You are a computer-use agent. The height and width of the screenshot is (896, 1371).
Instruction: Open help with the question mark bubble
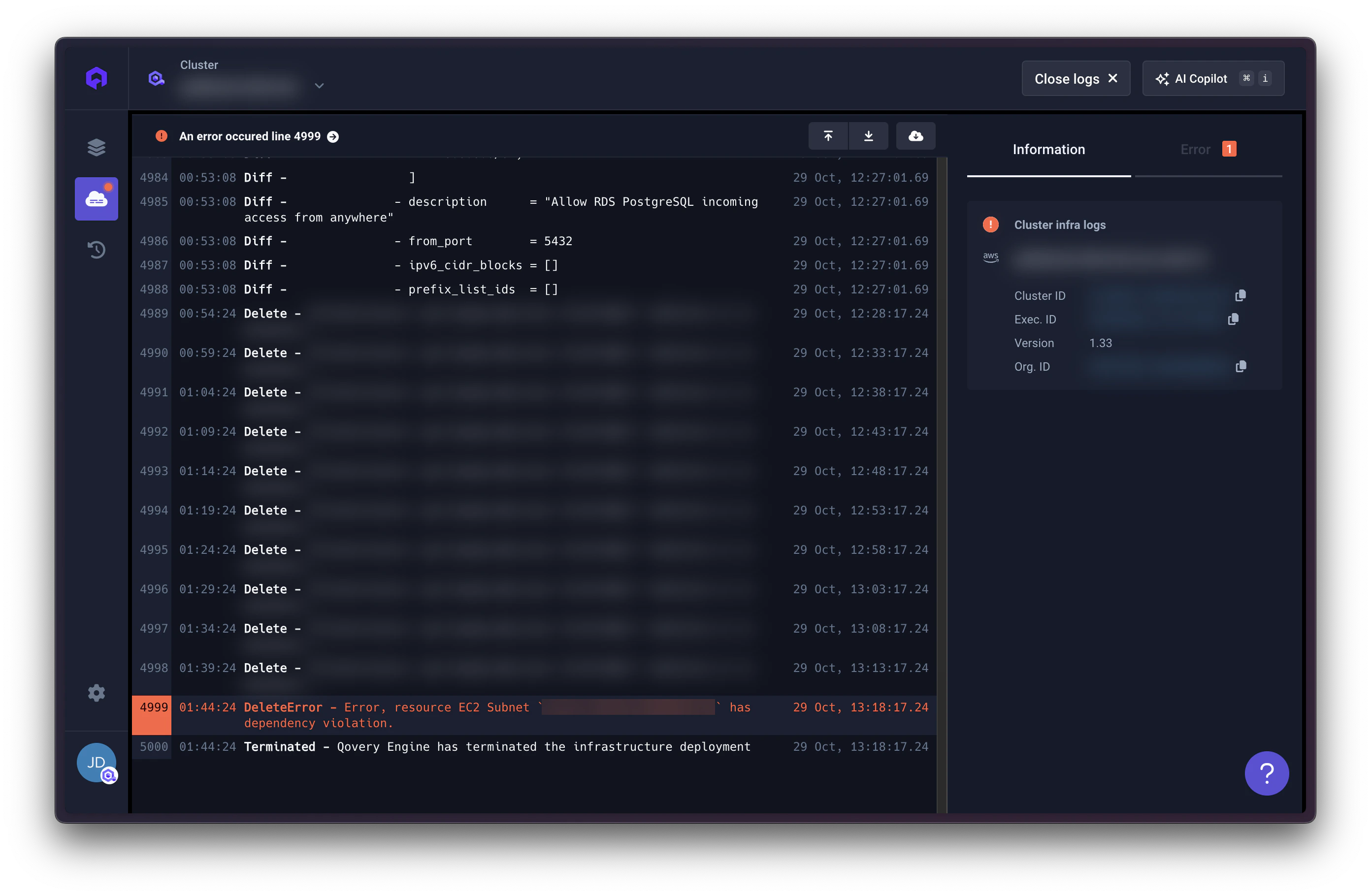[x=1267, y=773]
